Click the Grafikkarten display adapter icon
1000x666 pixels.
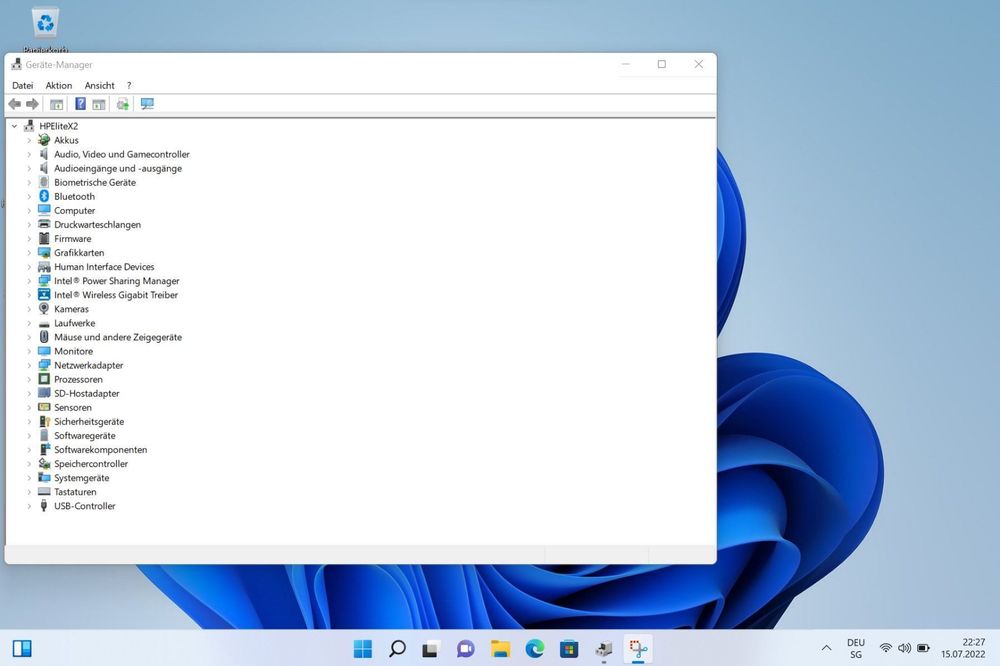[42, 252]
